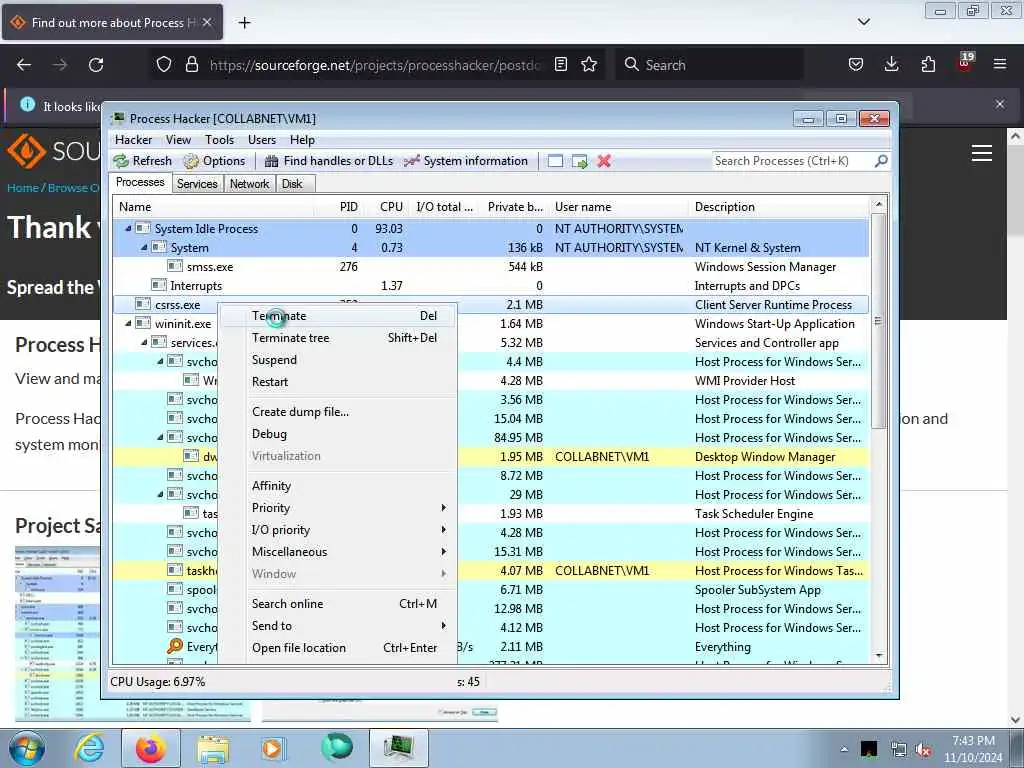Click the process list vertical scrollbar thumb
Screen dimensions: 1024x768
click(x=879, y=321)
